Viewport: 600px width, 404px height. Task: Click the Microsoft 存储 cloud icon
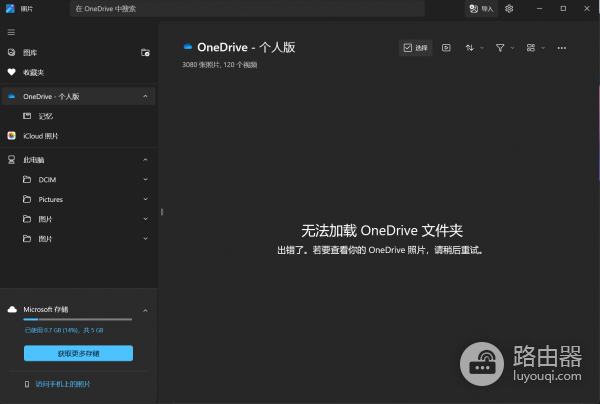point(12,309)
